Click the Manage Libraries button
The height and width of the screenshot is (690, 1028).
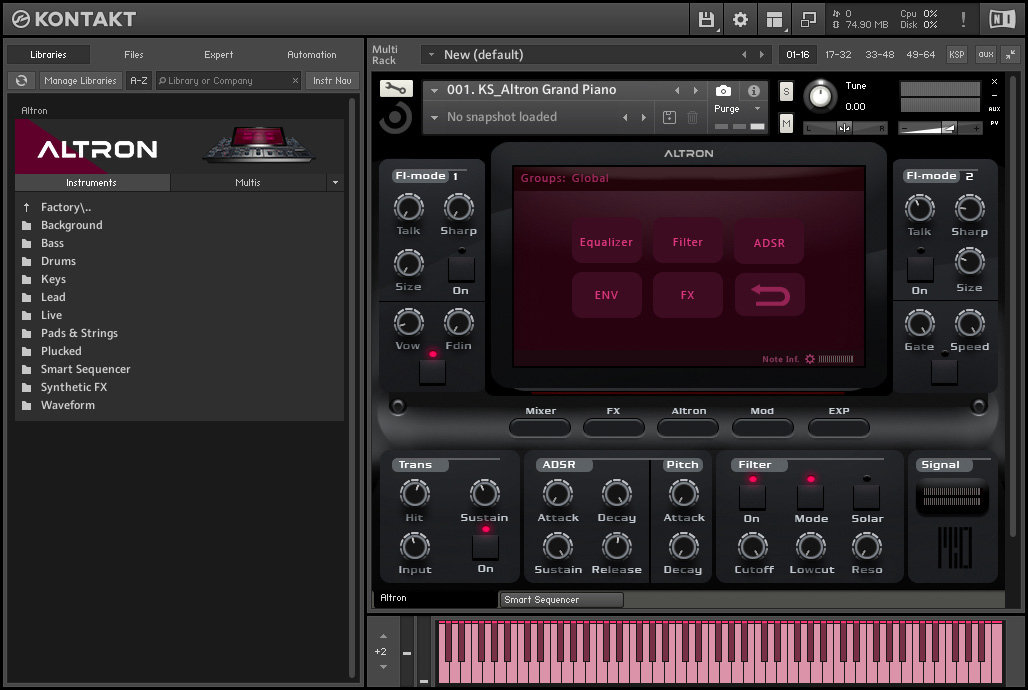click(x=81, y=81)
